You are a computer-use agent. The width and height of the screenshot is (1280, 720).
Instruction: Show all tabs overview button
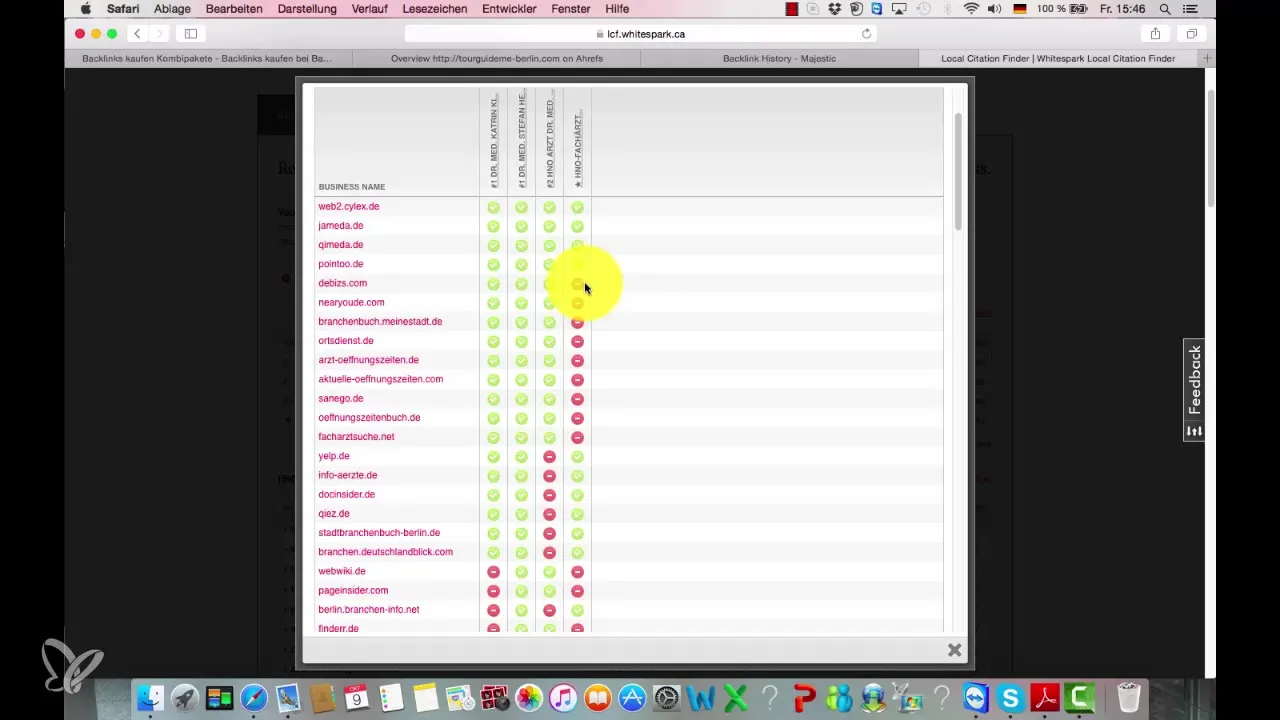(x=1191, y=33)
